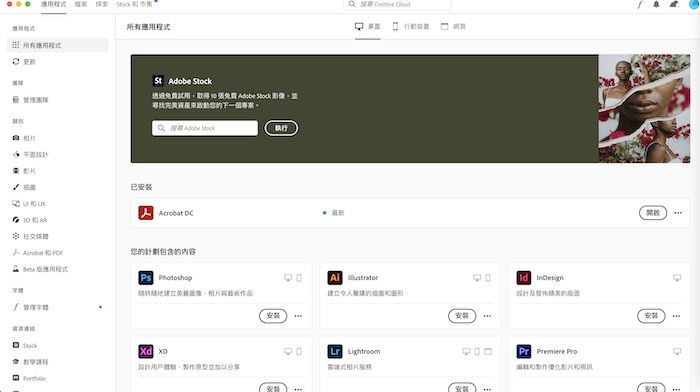700x392 pixels.
Task: Open the user account avatar
Action: [694, 4]
